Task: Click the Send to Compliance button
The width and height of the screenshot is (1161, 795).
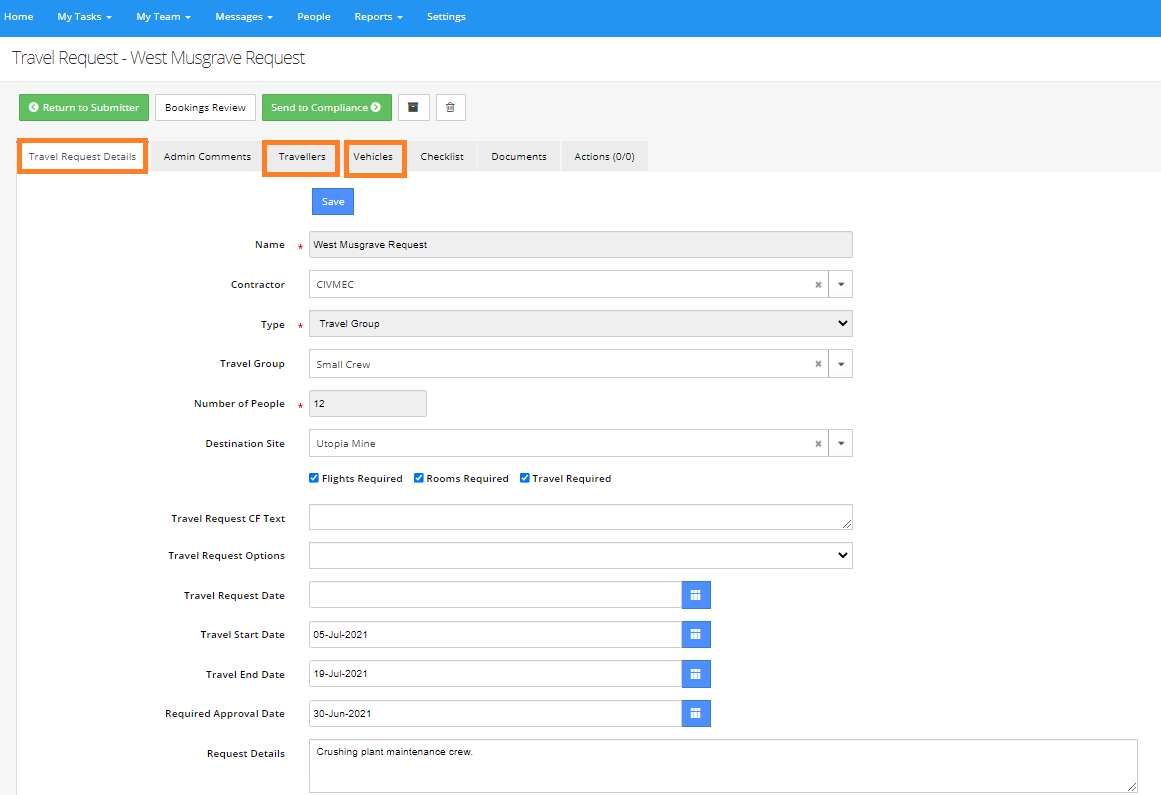Action: tap(326, 107)
